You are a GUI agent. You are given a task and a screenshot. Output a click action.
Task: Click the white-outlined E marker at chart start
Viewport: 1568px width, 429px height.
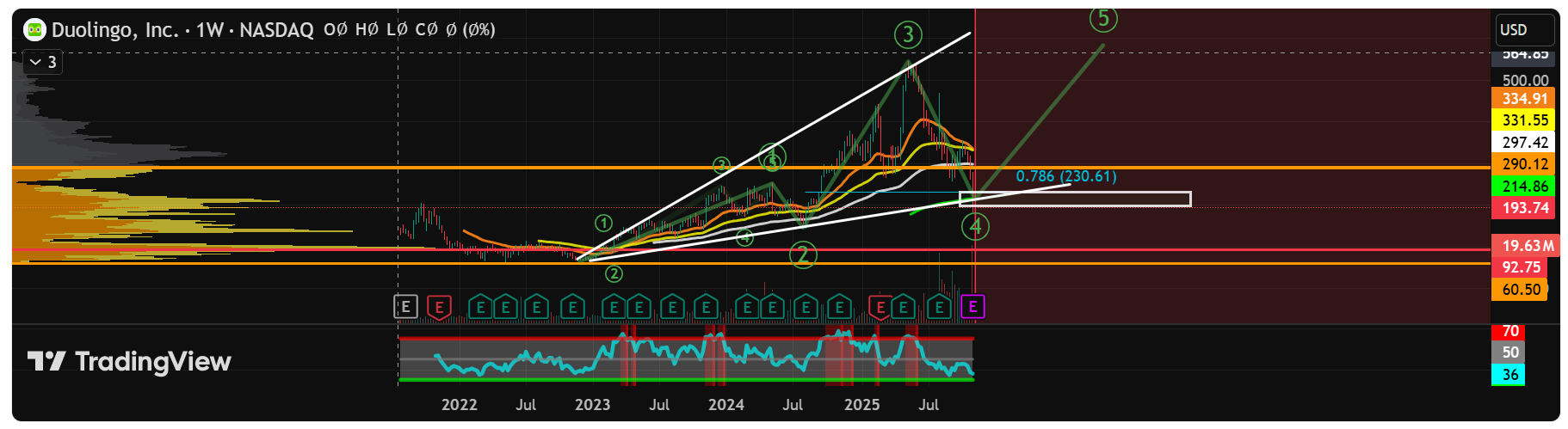pos(405,307)
